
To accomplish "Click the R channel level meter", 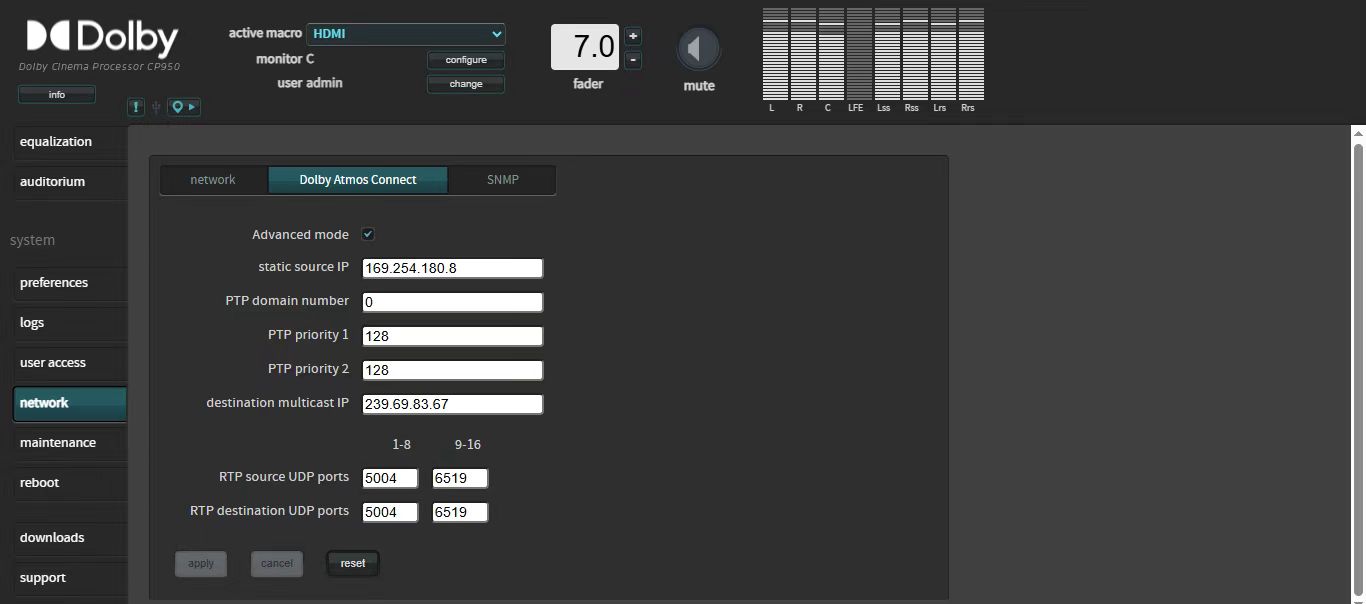I will pos(803,54).
